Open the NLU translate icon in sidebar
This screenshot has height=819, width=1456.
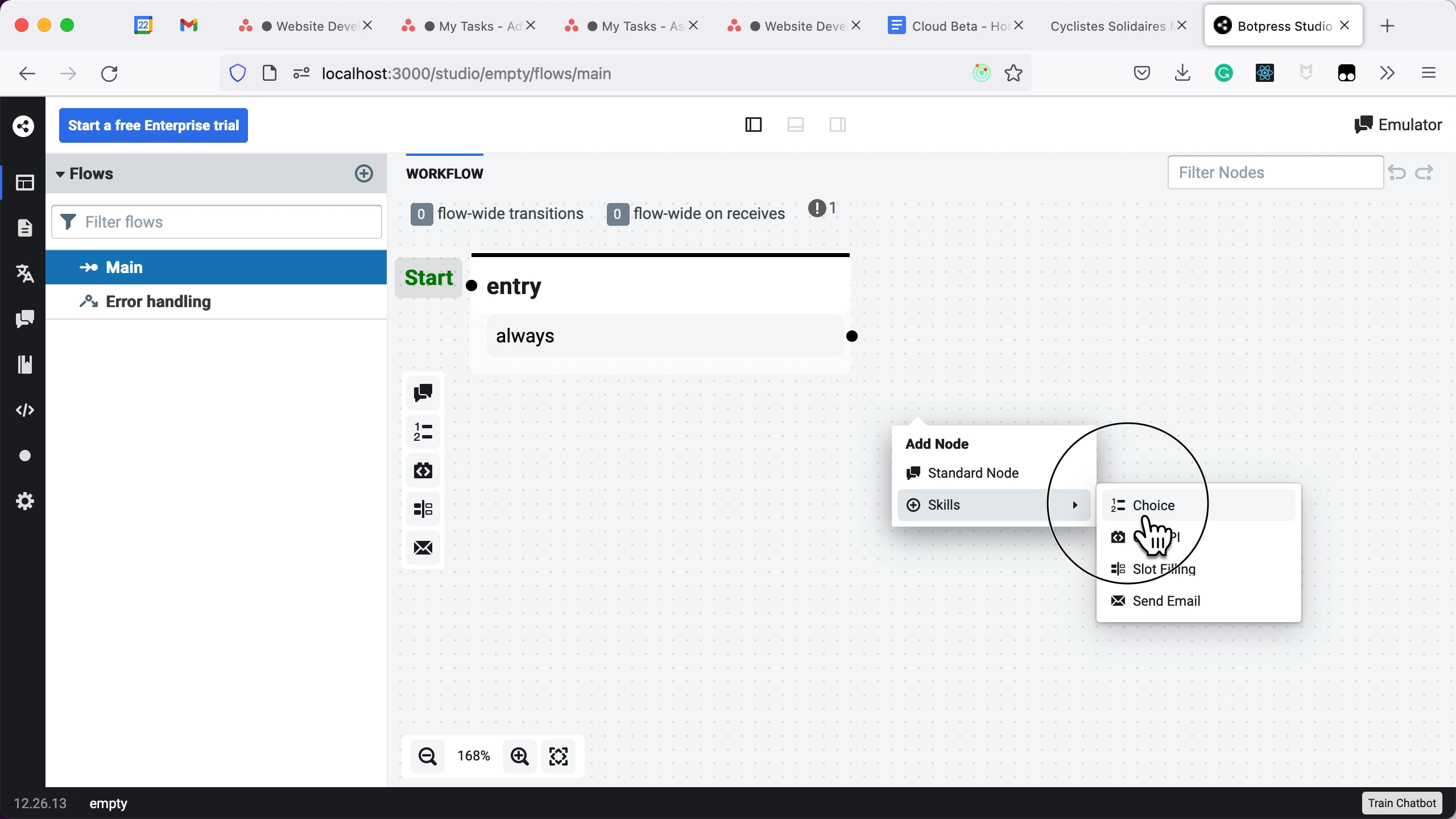tap(24, 274)
